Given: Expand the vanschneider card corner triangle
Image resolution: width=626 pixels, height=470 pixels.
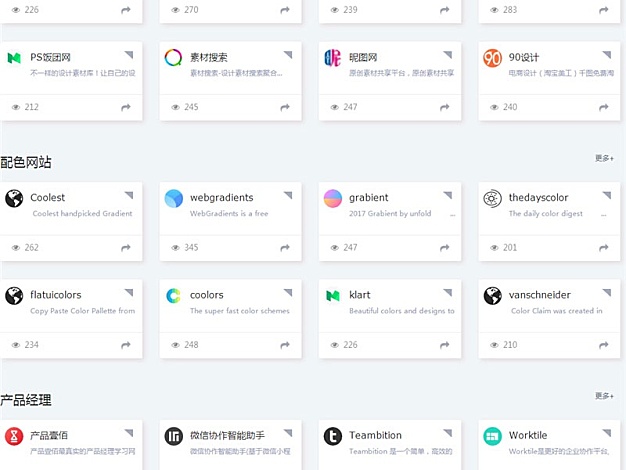Looking at the screenshot, I should tap(608, 292).
